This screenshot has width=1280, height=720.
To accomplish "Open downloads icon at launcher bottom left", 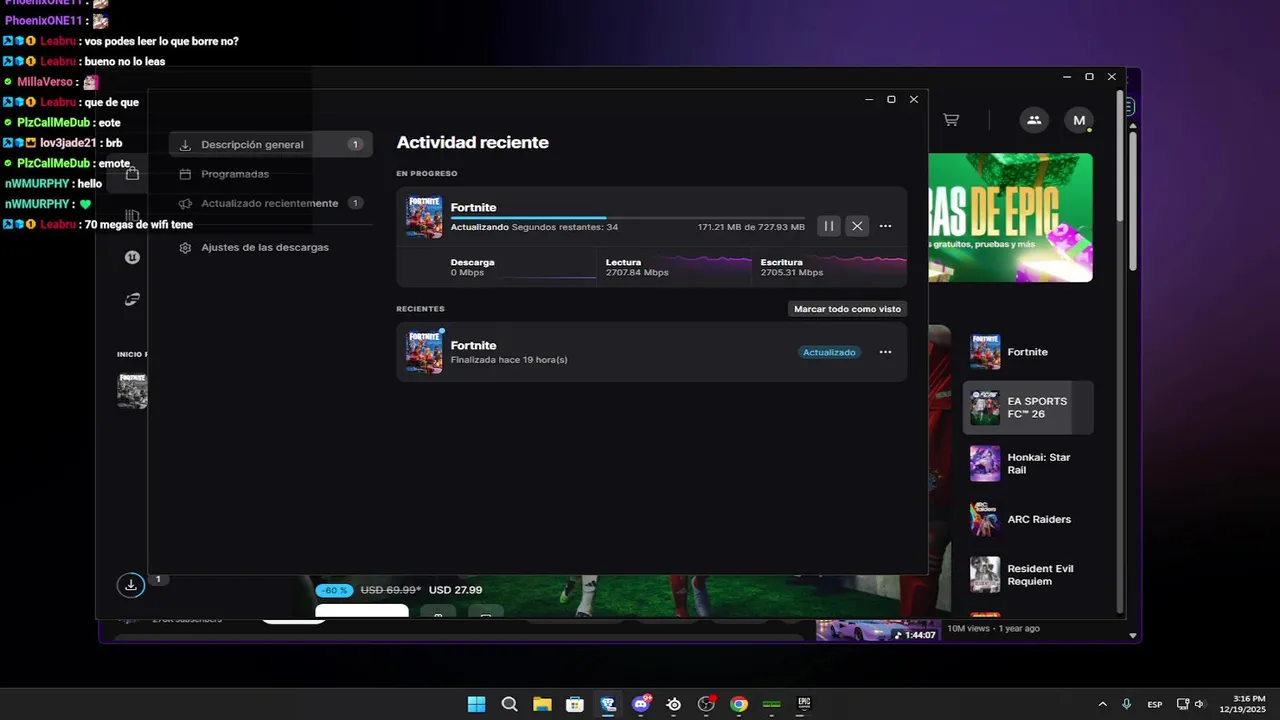I will pyautogui.click(x=131, y=585).
